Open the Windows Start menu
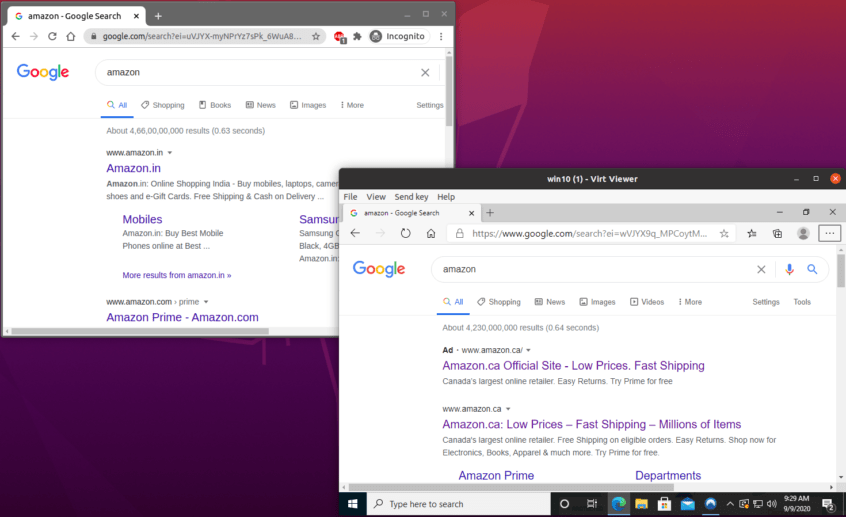This screenshot has width=846, height=517. pyautogui.click(x=353, y=504)
